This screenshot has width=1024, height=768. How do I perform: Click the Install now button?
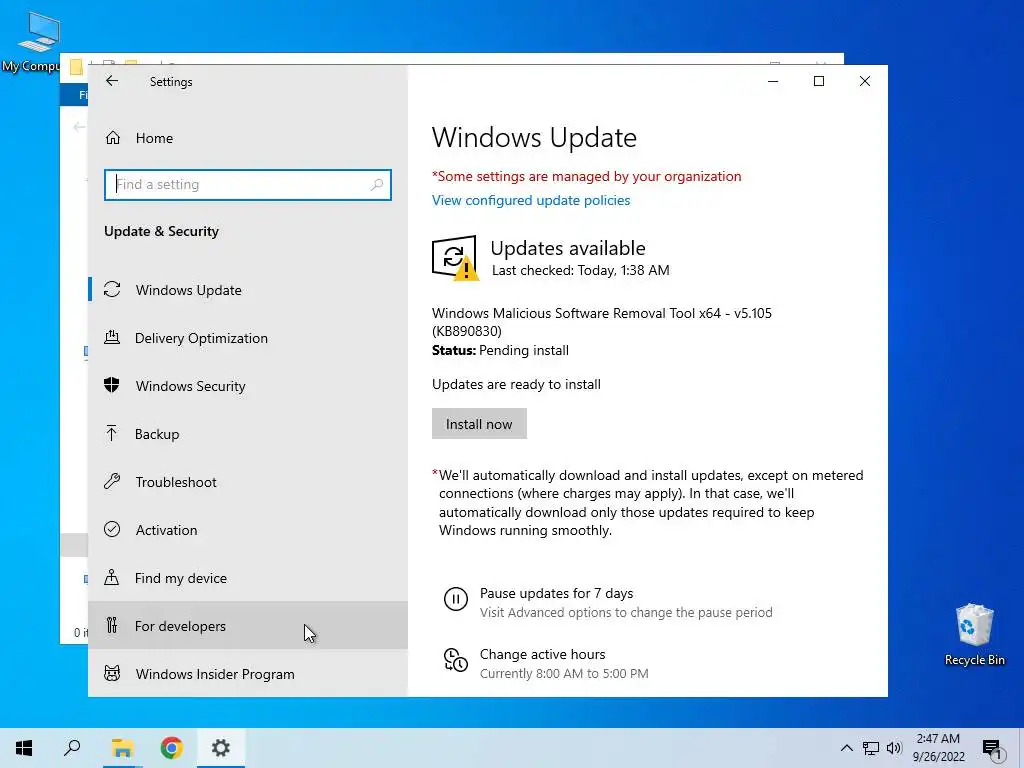[x=479, y=424]
